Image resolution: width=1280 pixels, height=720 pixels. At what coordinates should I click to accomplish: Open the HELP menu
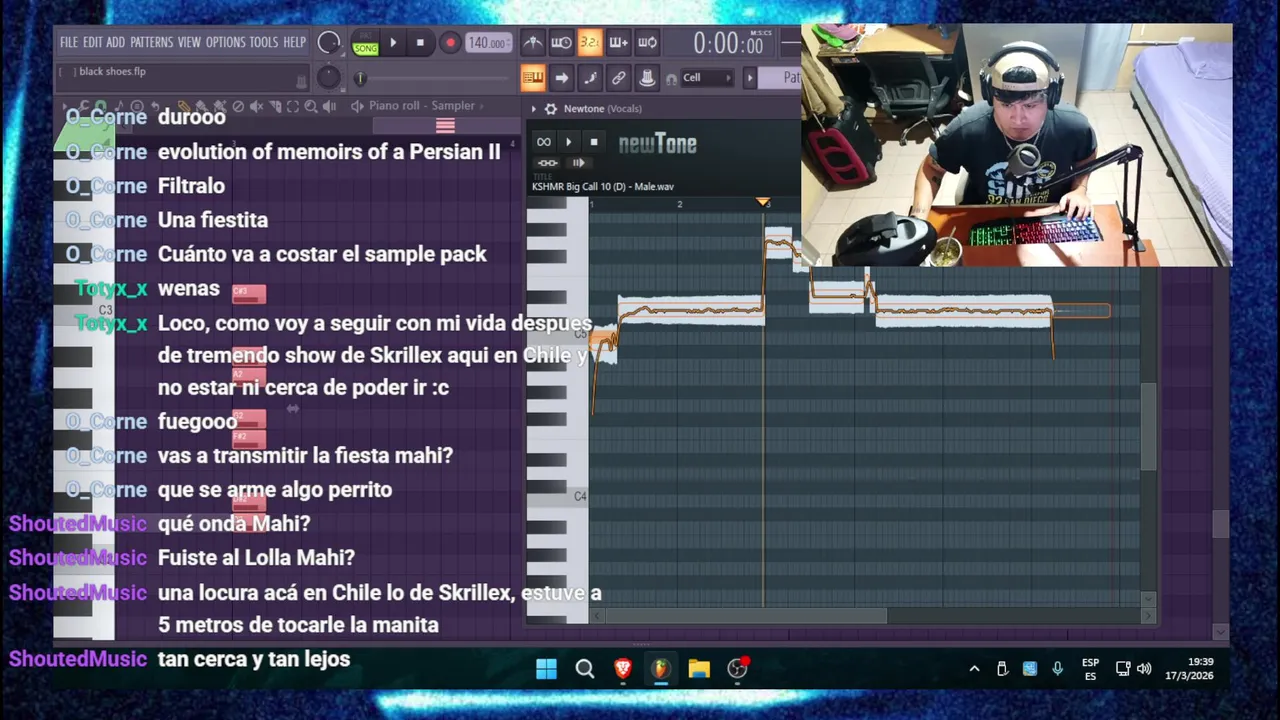coord(295,43)
